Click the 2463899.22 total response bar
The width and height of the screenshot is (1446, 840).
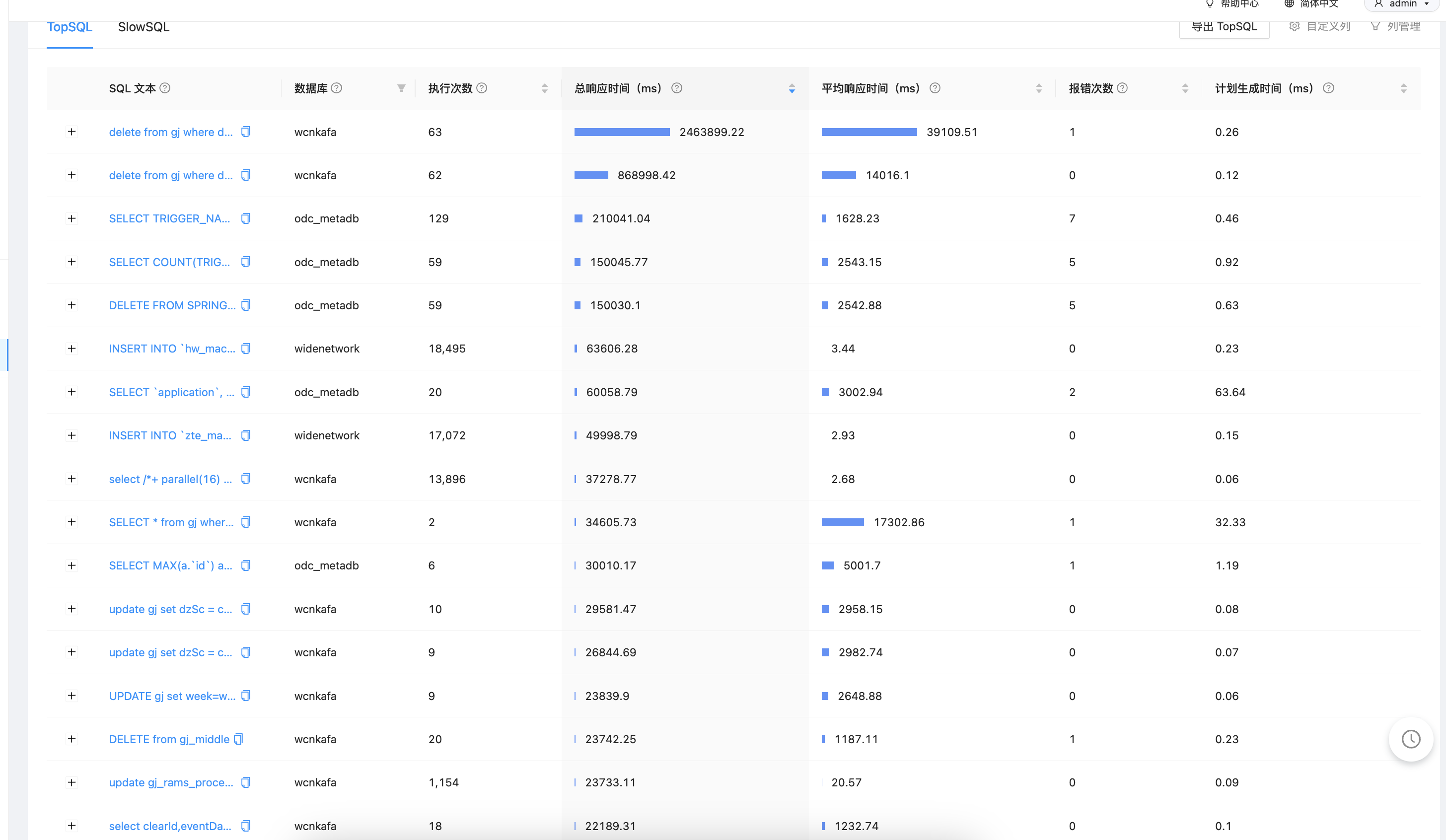click(622, 132)
